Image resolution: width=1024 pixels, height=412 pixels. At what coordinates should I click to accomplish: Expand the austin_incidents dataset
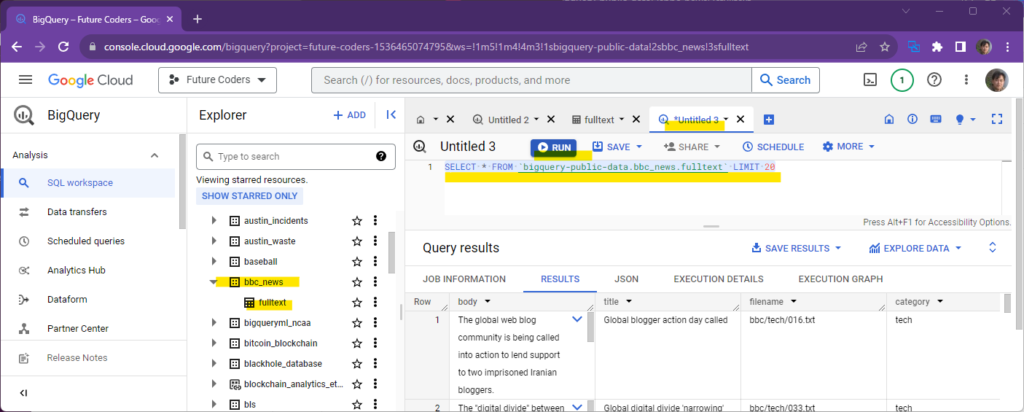[x=214, y=221]
